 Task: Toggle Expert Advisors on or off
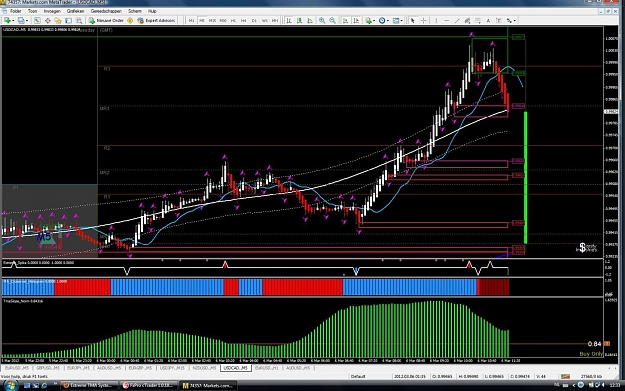156,20
